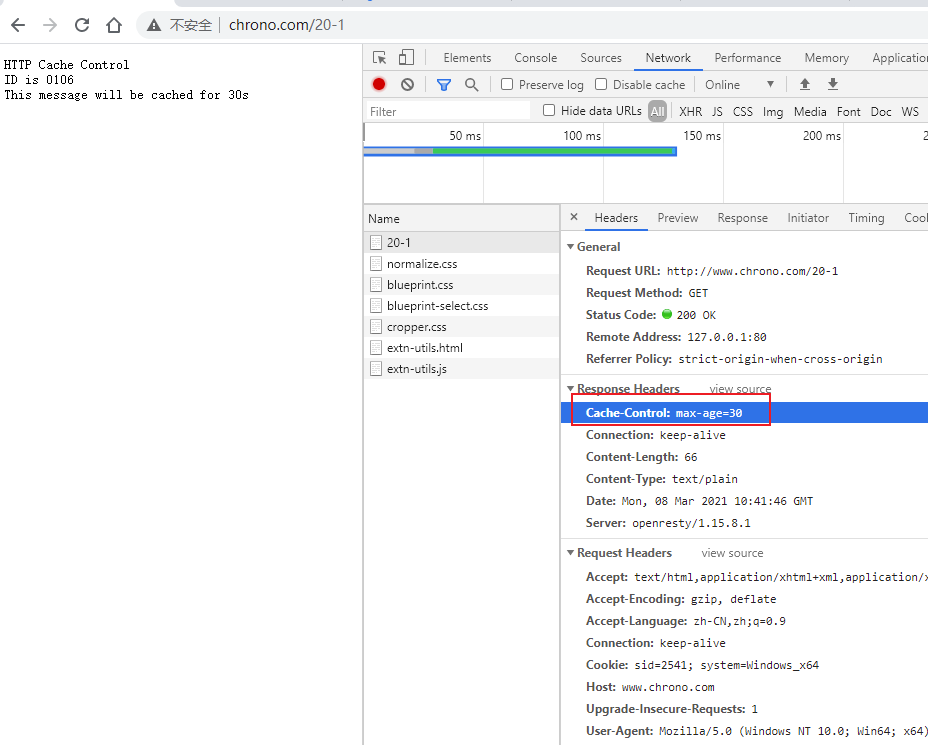928x745 pixels.
Task: Click view source beside Response Headers
Action: point(740,389)
